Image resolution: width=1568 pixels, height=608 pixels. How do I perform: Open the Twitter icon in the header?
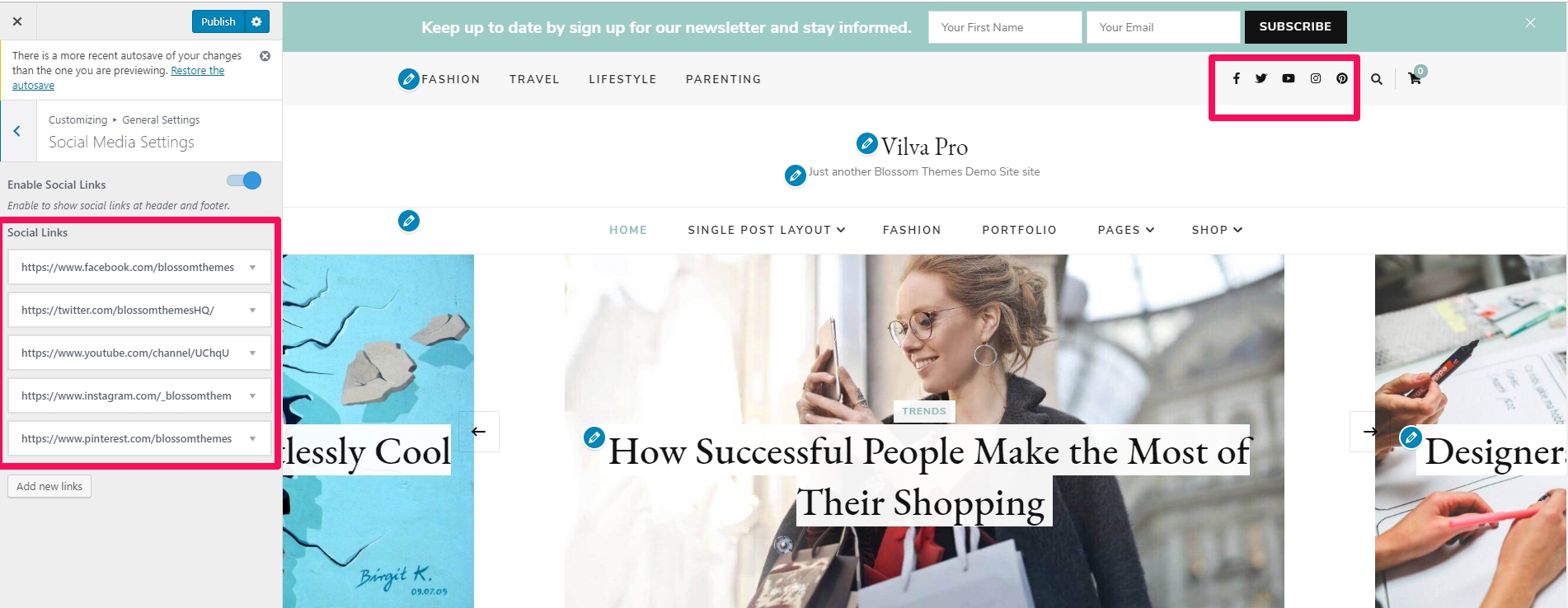pos(1261,78)
